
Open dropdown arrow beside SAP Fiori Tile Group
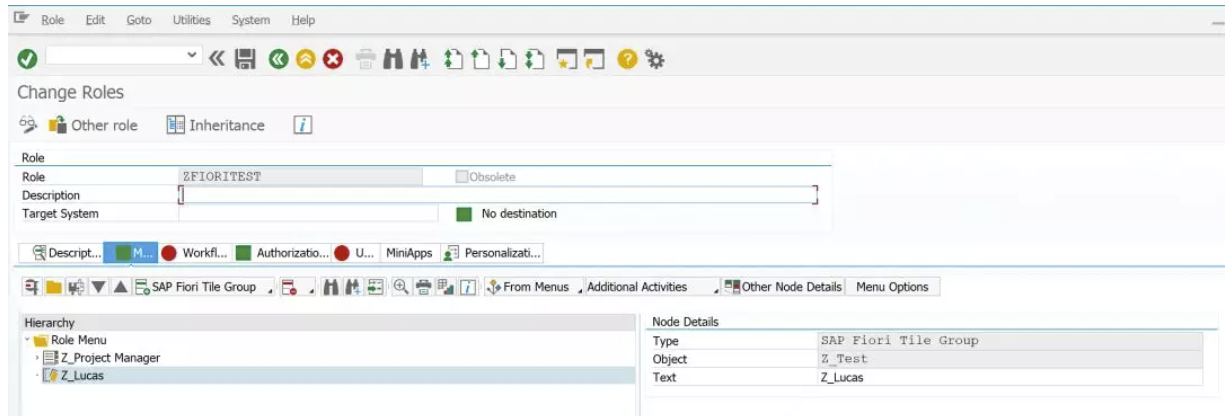269,289
